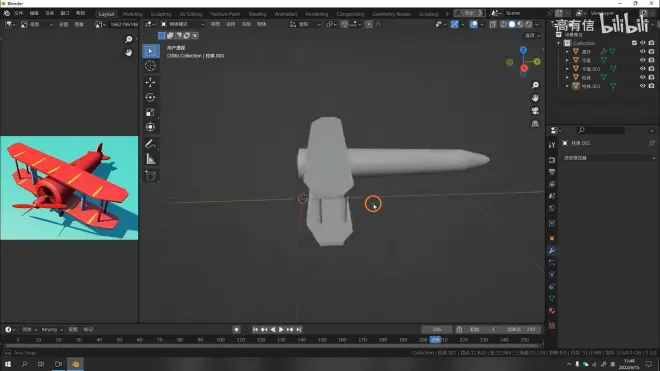This screenshot has height=371, width=660.
Task: Expand the second object under Collection
Action: coord(567,60)
